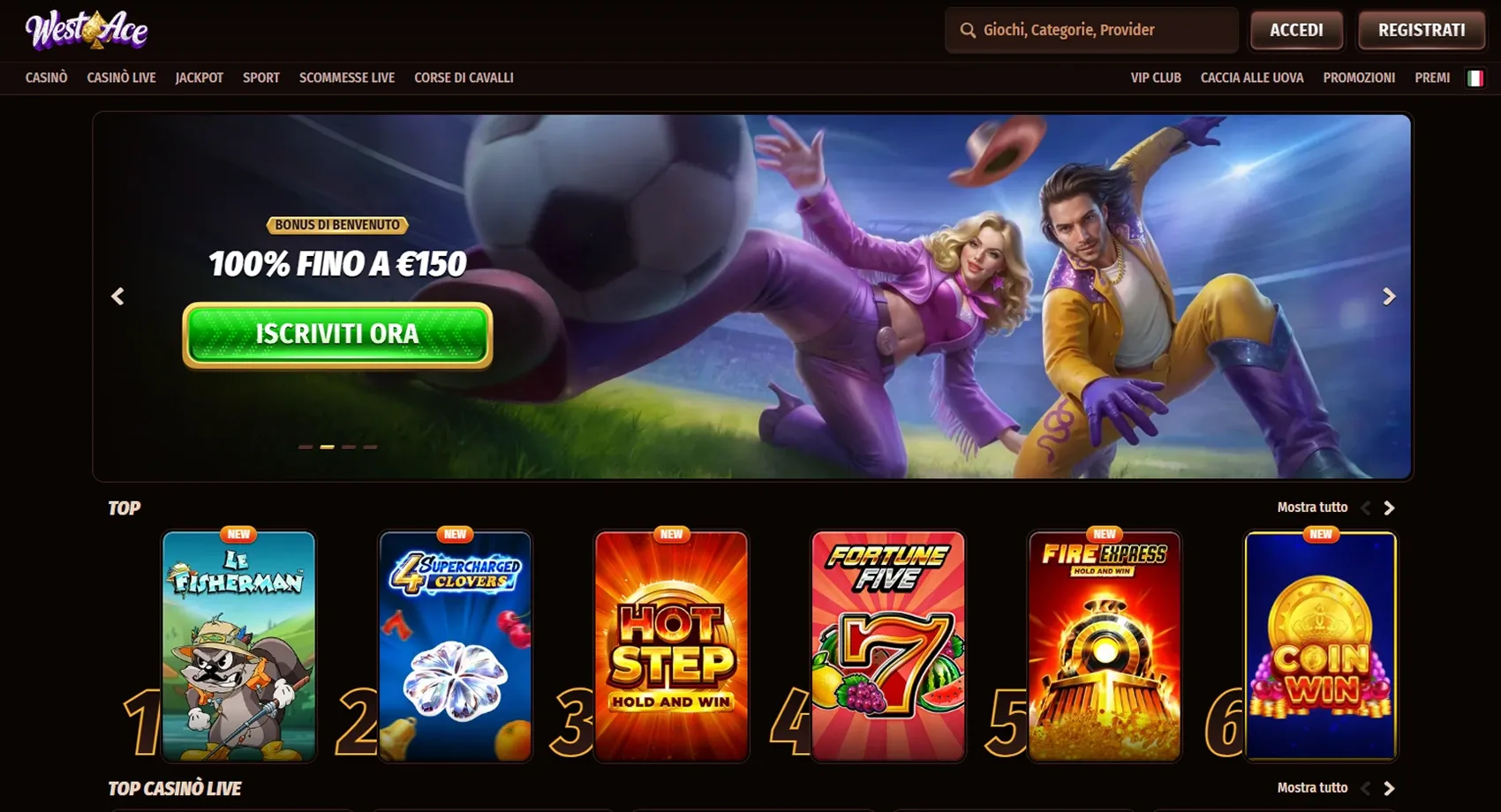Open the Italian flag language selector

1475,78
